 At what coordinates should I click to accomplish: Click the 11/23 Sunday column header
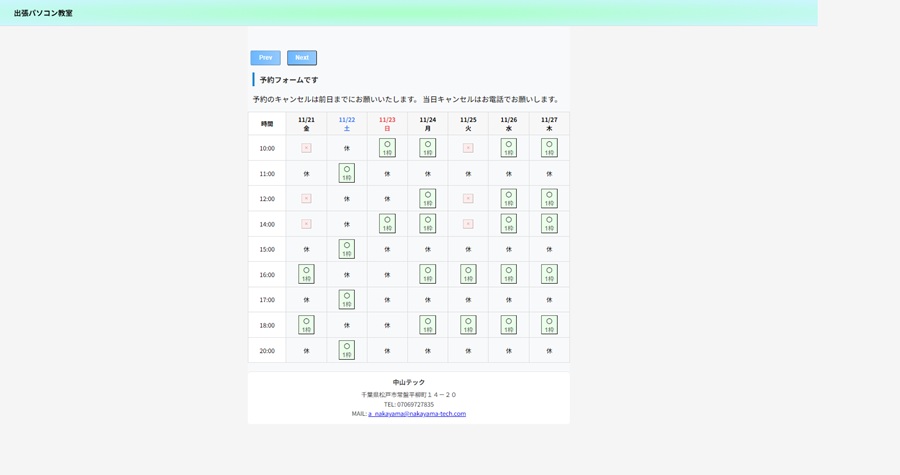(x=387, y=124)
